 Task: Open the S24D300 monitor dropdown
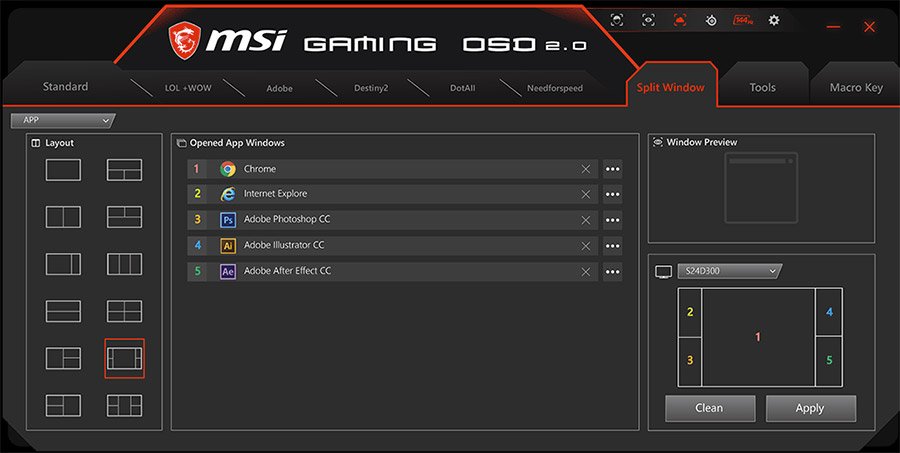click(x=730, y=271)
